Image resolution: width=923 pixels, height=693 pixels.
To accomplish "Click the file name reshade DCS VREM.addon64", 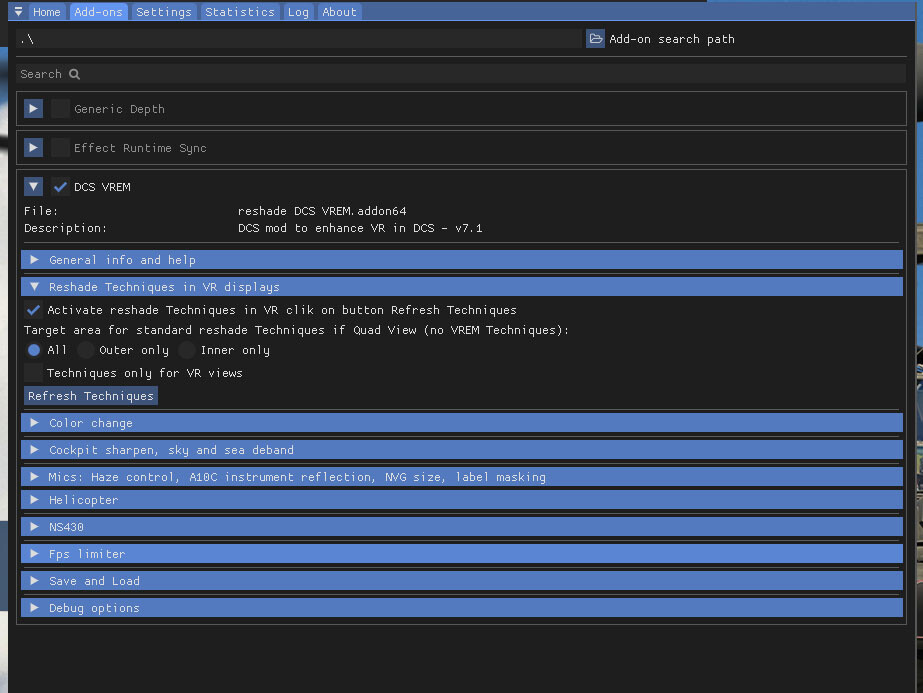I will tap(322, 211).
